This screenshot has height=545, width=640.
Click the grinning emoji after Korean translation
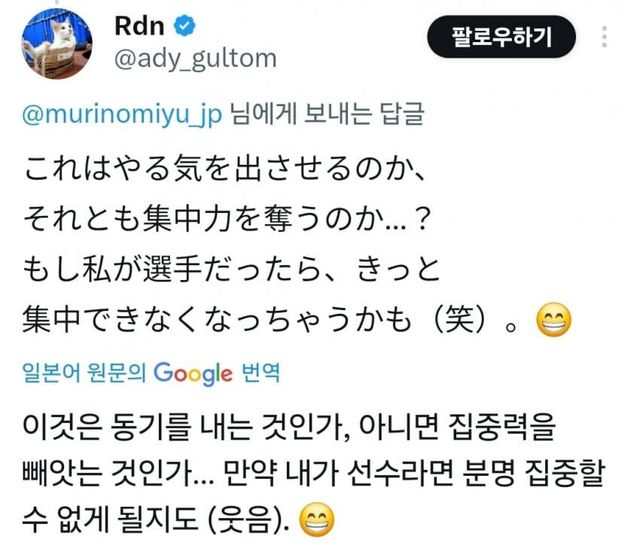coord(317,520)
